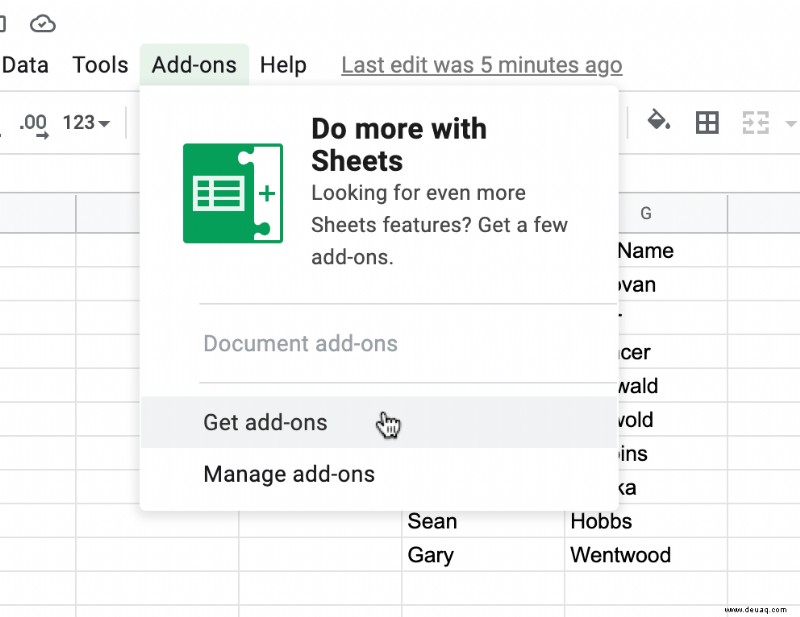Click the 'Looking for even more Sheets features' text

click(x=439, y=225)
